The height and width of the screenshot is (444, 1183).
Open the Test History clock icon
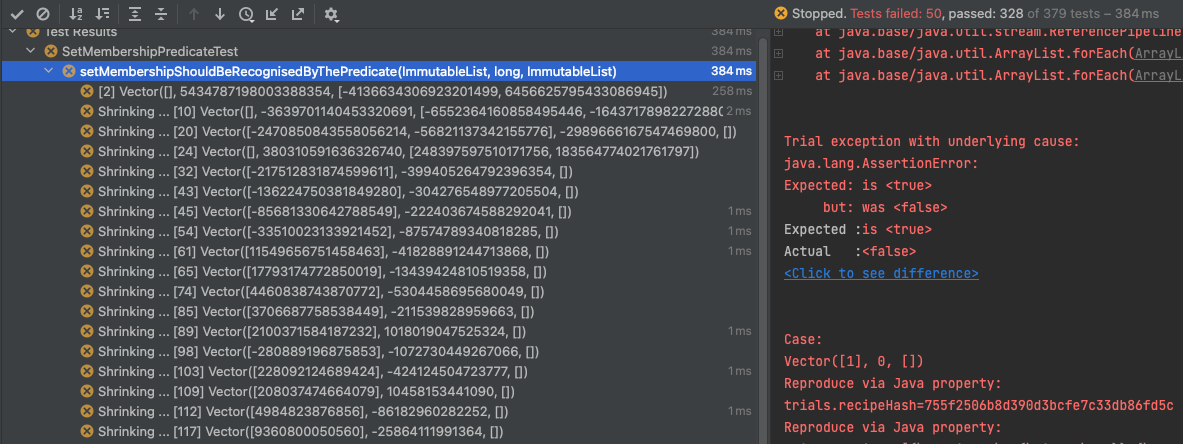(x=246, y=14)
